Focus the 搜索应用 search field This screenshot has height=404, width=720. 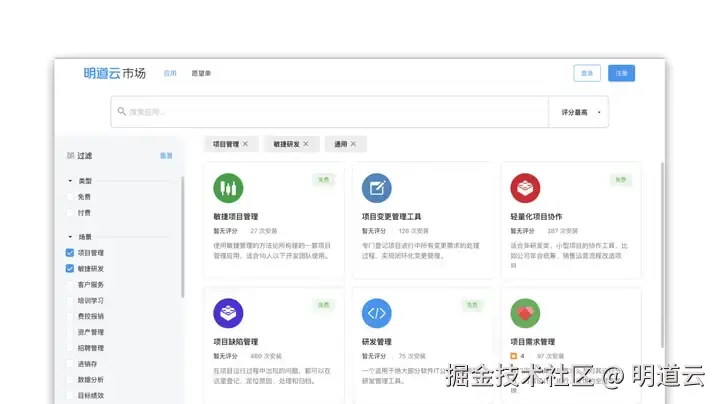coord(330,112)
